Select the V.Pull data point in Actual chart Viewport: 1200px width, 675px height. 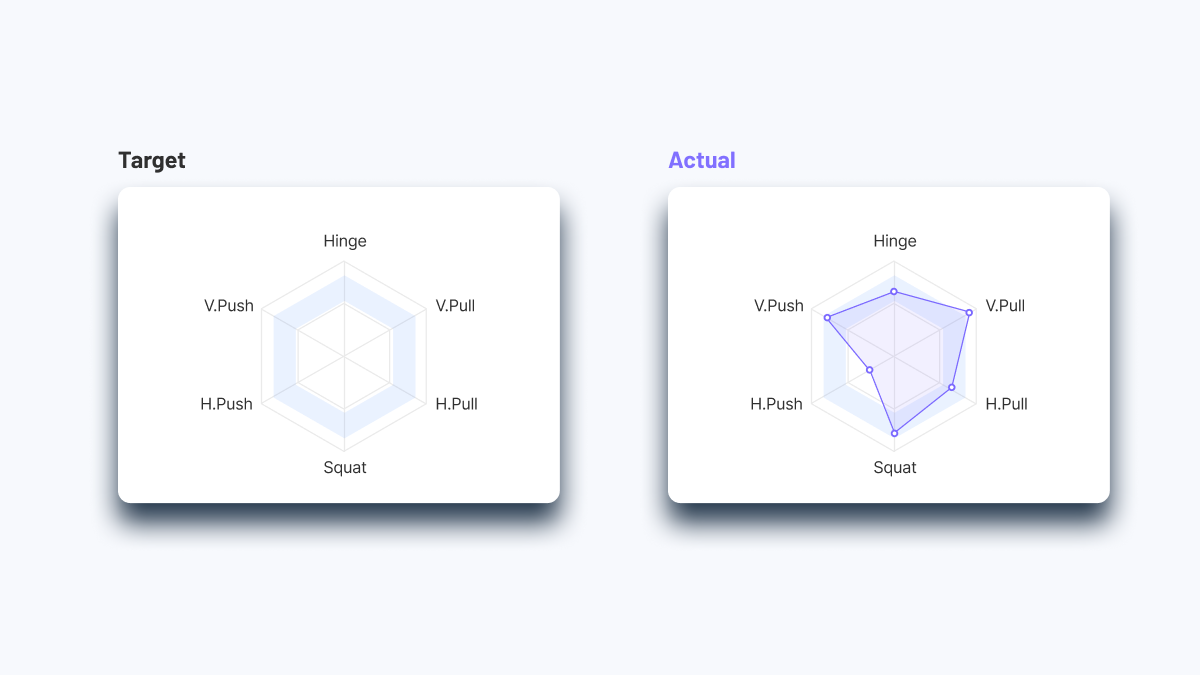pos(969,313)
